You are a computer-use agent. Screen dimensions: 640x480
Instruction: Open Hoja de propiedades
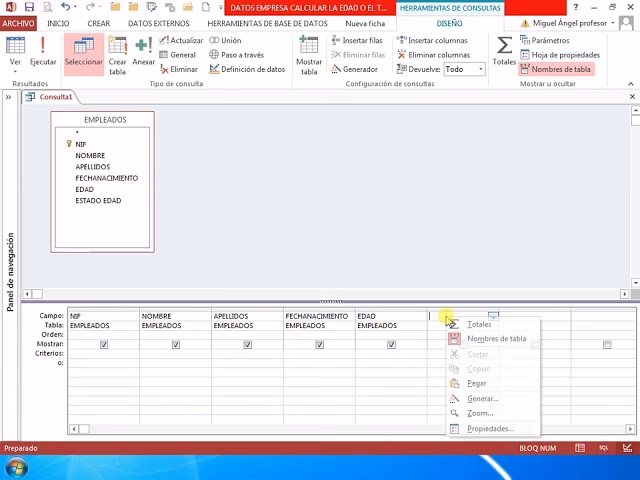pyautogui.click(x=560, y=55)
